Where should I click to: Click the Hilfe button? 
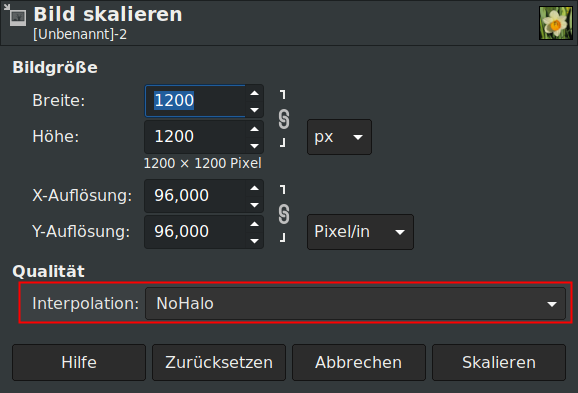click(79, 362)
